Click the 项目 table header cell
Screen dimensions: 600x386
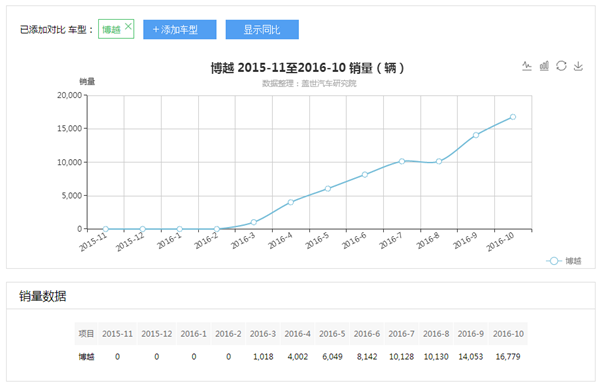click(86, 334)
